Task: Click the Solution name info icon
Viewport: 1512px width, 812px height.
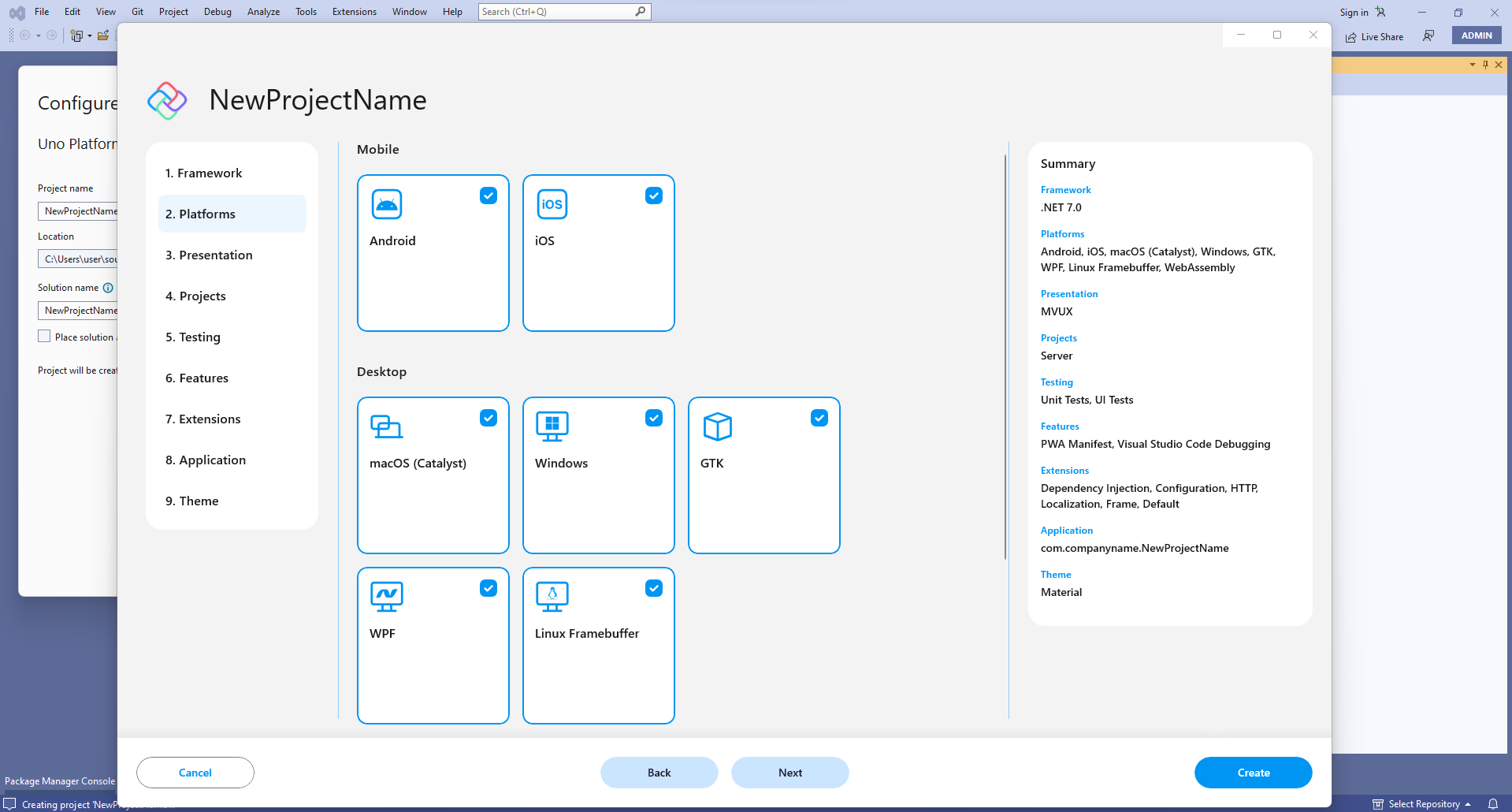Action: tap(108, 288)
